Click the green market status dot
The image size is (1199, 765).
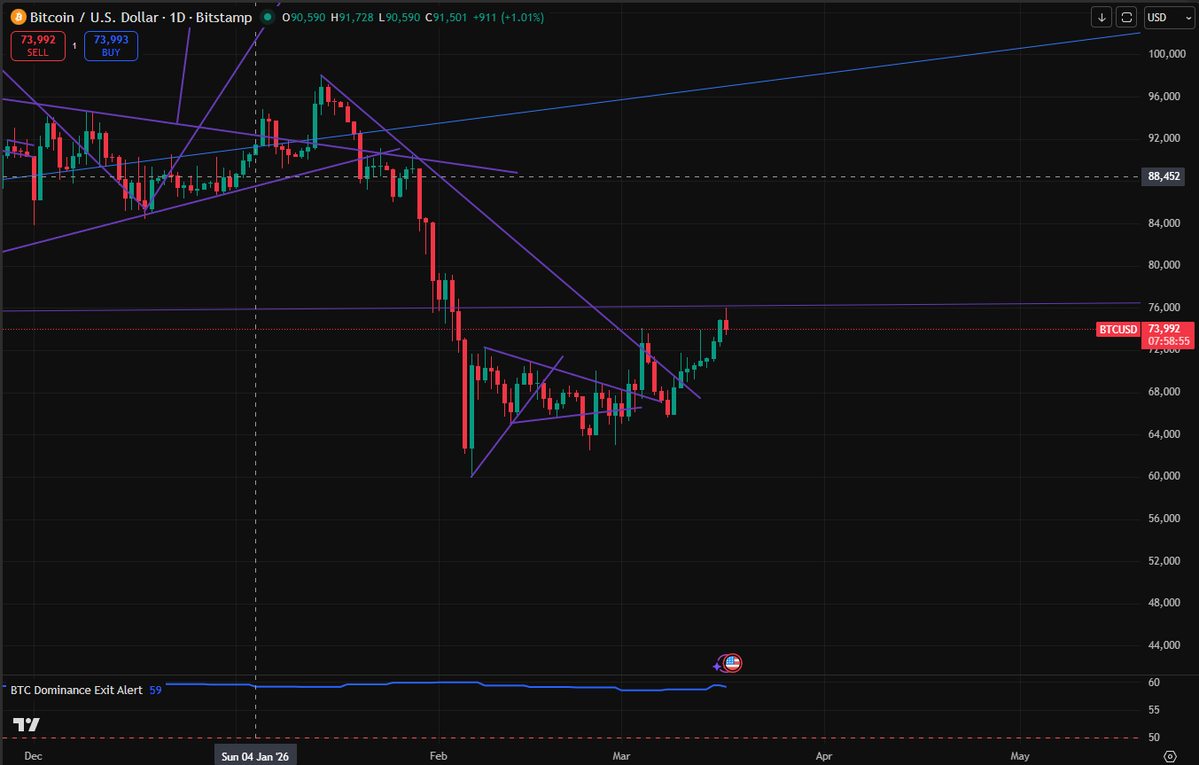pyautogui.click(x=267, y=17)
